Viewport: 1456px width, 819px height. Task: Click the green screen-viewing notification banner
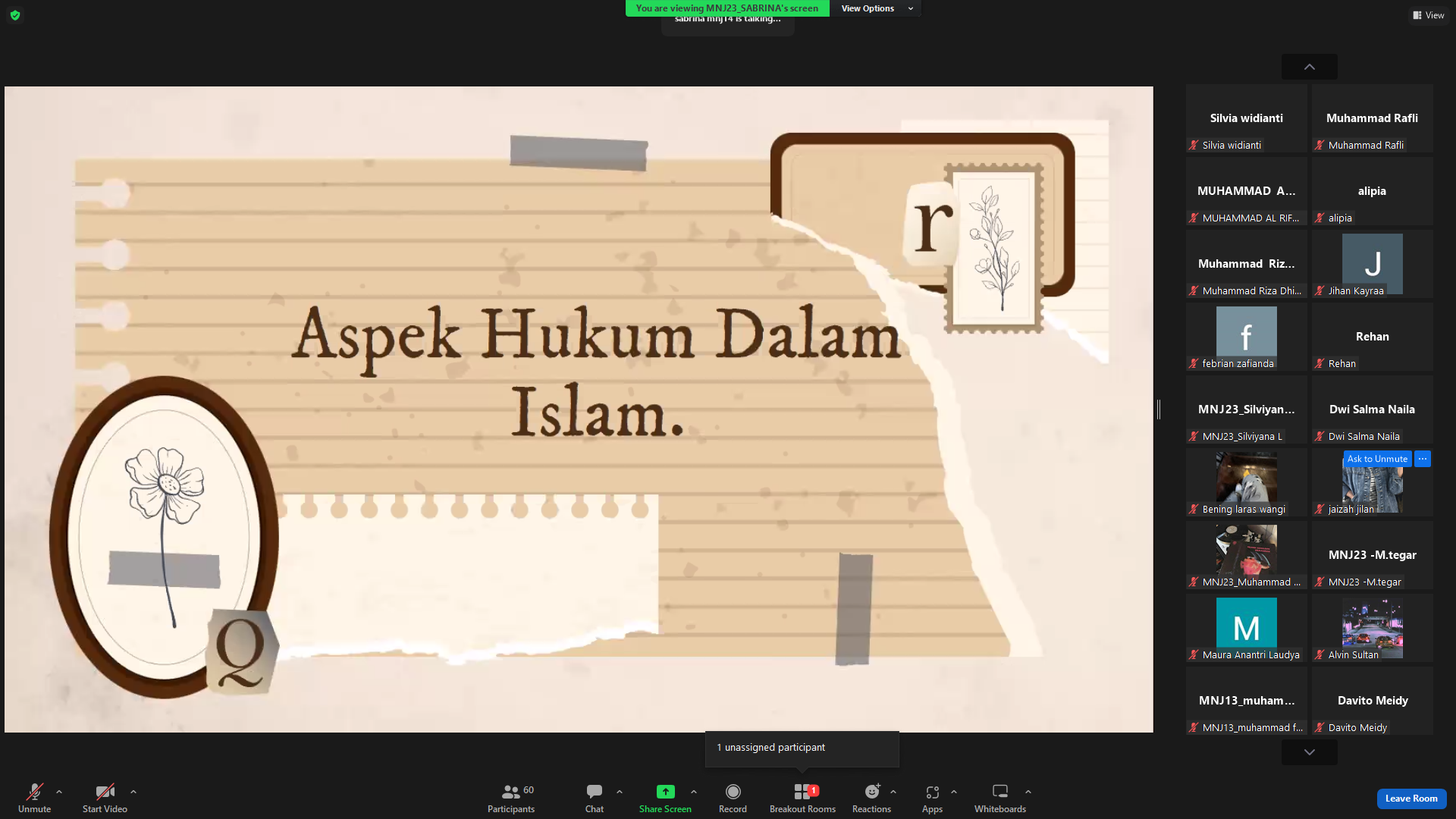[x=727, y=8]
